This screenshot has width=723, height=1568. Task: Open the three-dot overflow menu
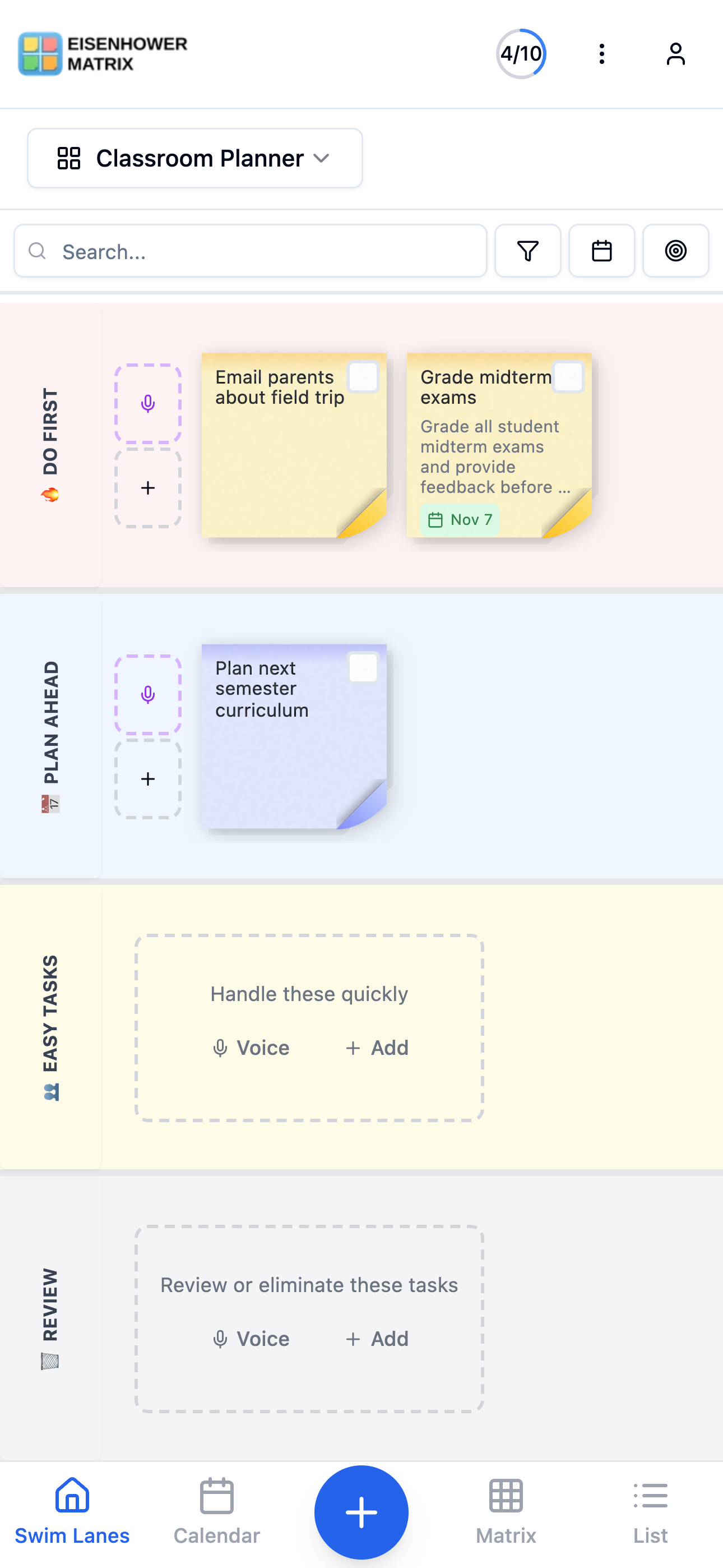click(x=602, y=54)
